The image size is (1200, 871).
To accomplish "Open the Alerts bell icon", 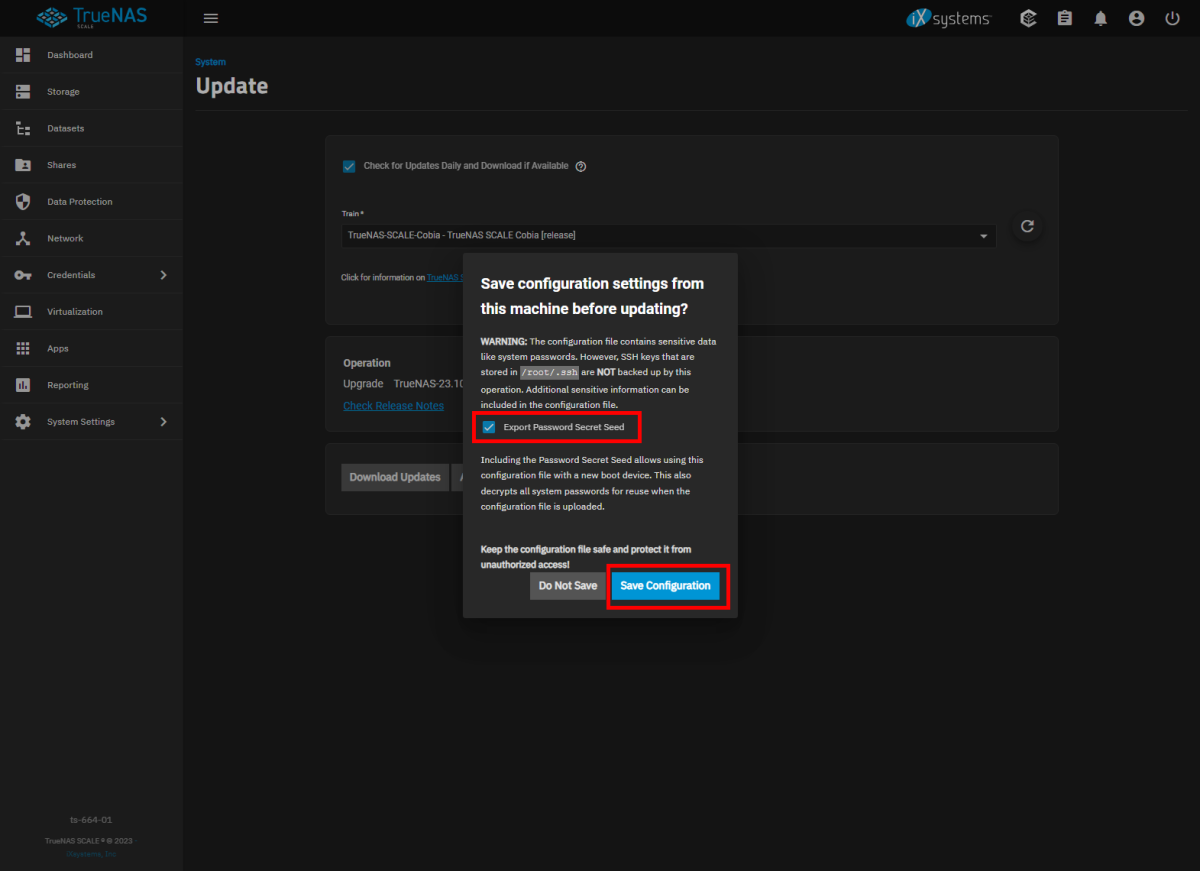I will [1100, 18].
